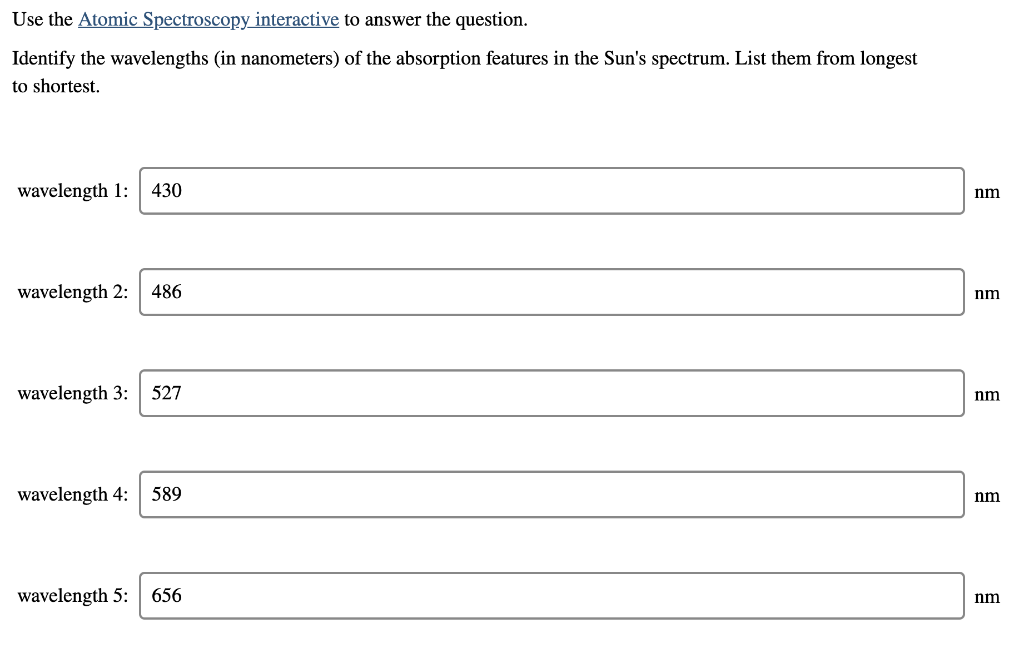Viewport: 1024px width, 653px height.
Task: Click the question instruction text about absorption features
Action: click(x=465, y=58)
